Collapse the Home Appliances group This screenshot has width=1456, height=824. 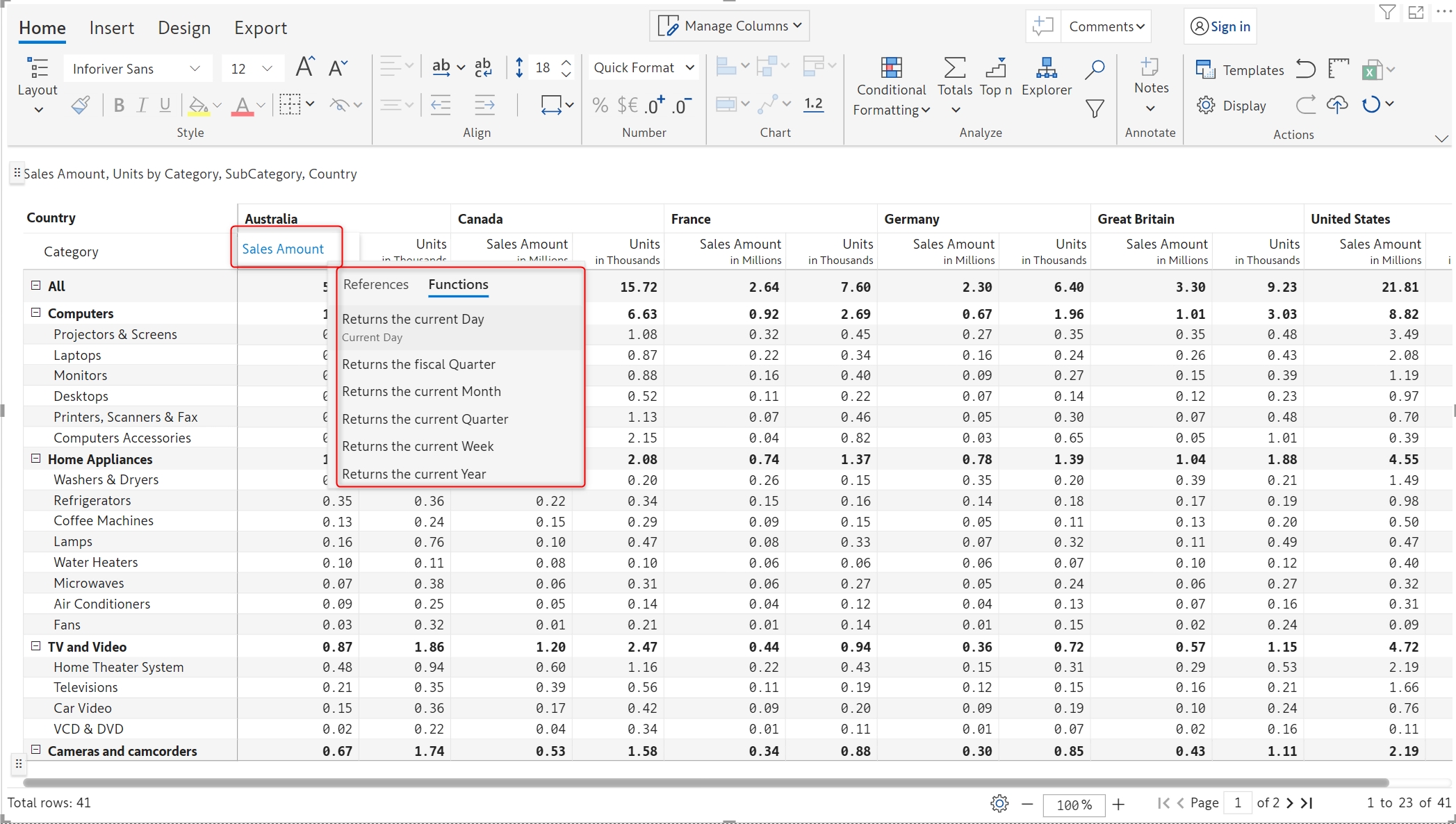tap(36, 459)
